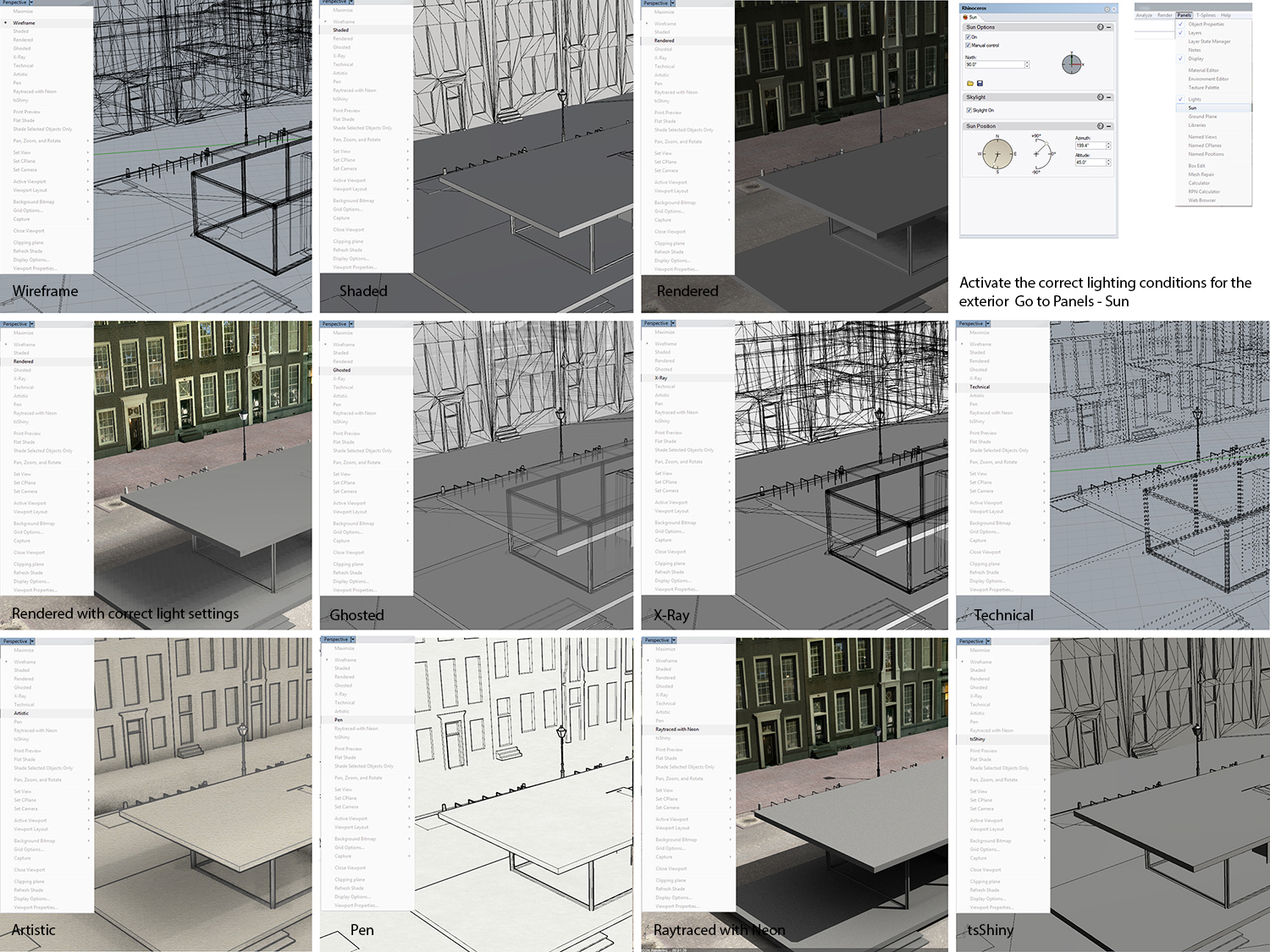Click the north direction compass widget
The width and height of the screenshot is (1270, 952).
click(1072, 63)
